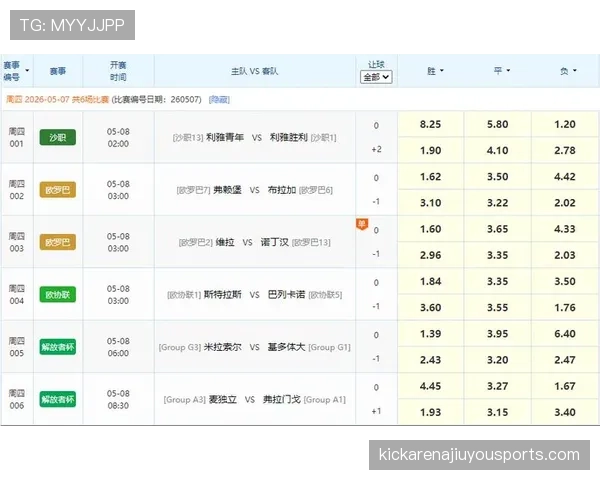Click the date row 周四 2026-05-07
Viewport: 600px width, 480px height.
click(x=300, y=100)
